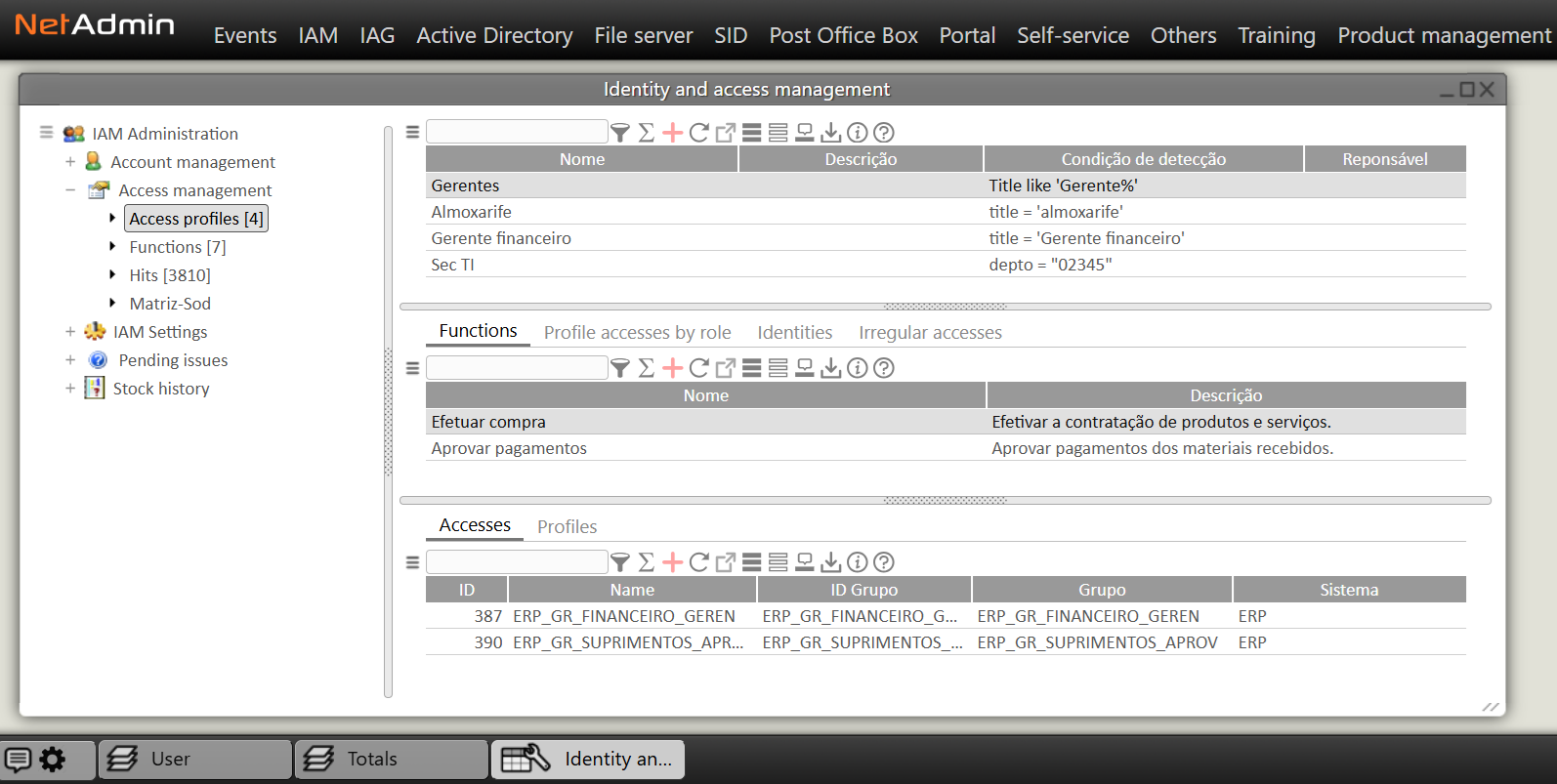Sort by the Sistema column header
The height and width of the screenshot is (784, 1557).
coord(1350,590)
